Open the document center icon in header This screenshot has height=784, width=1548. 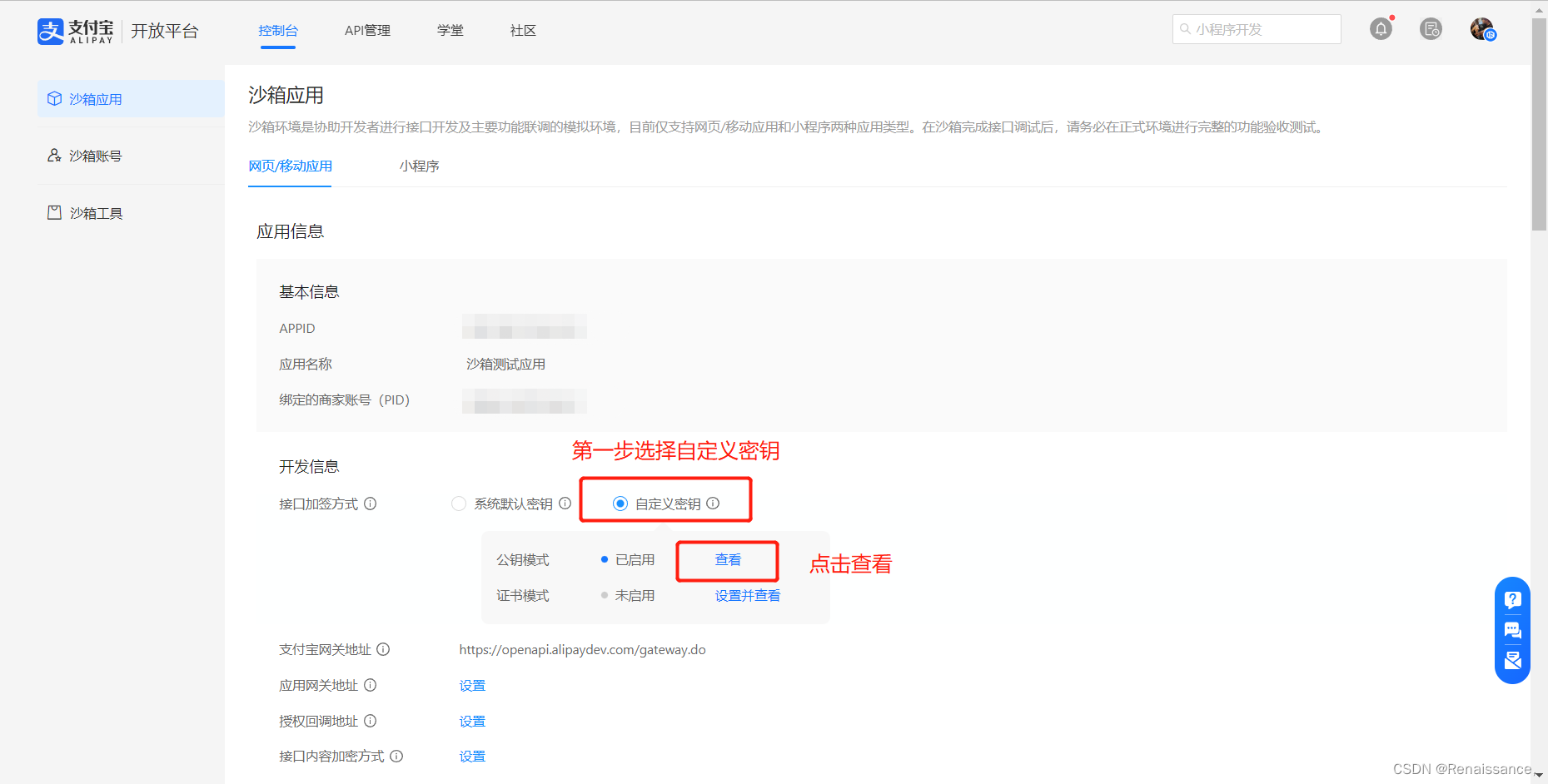click(x=1431, y=29)
